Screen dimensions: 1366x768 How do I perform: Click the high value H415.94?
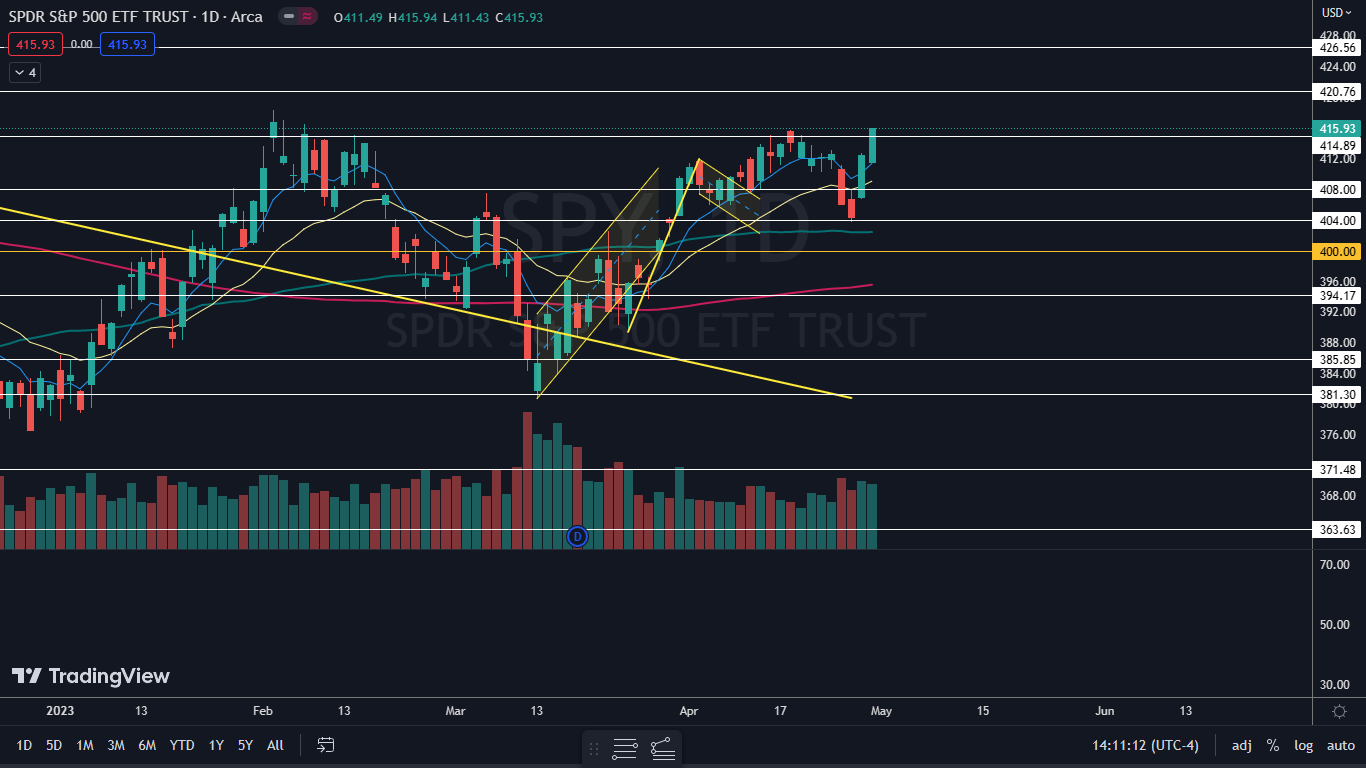point(415,17)
